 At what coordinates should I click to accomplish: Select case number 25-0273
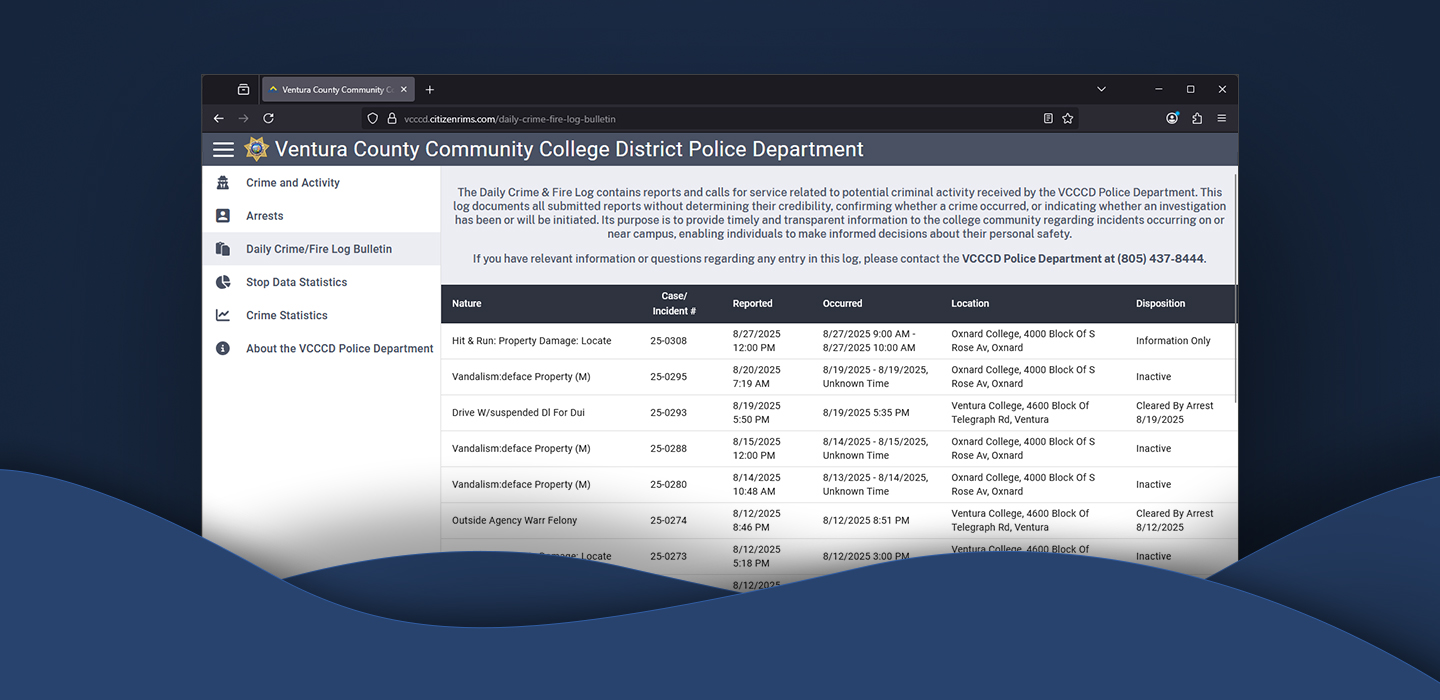pyautogui.click(x=668, y=557)
